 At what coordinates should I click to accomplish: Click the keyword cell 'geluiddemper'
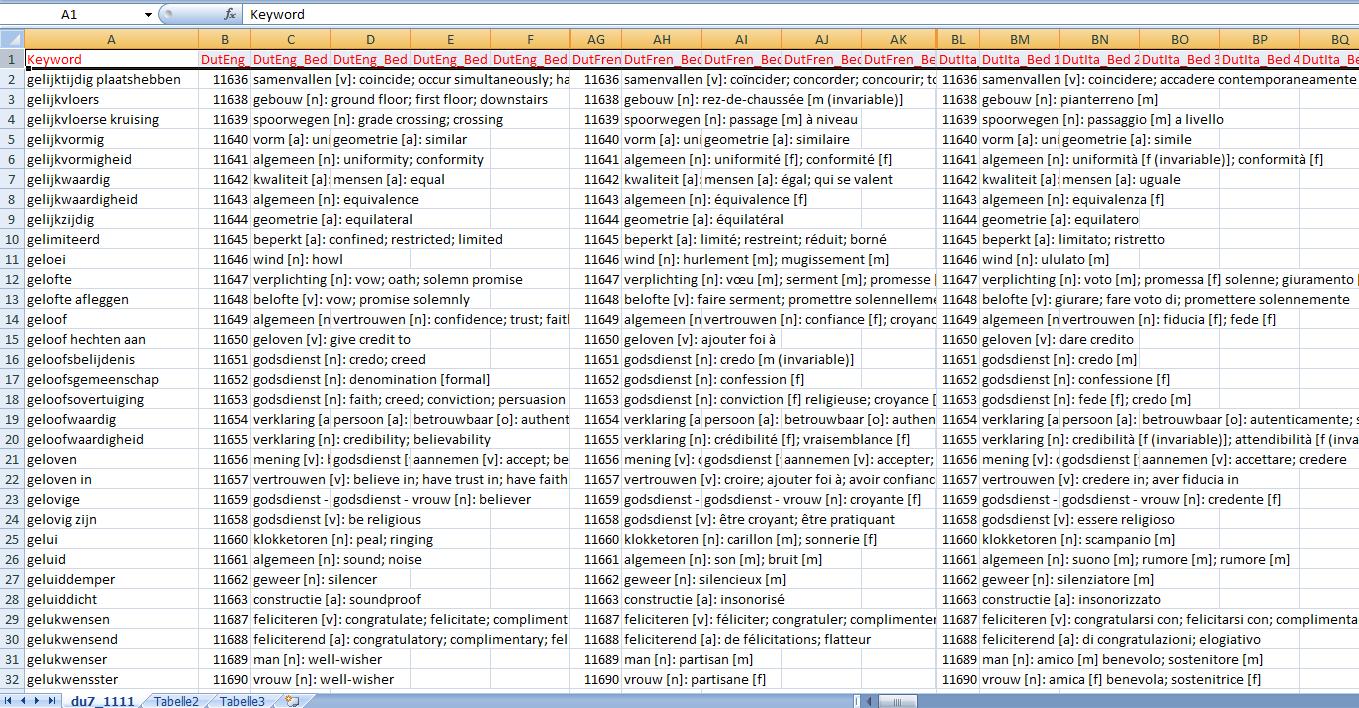[x=111, y=579]
